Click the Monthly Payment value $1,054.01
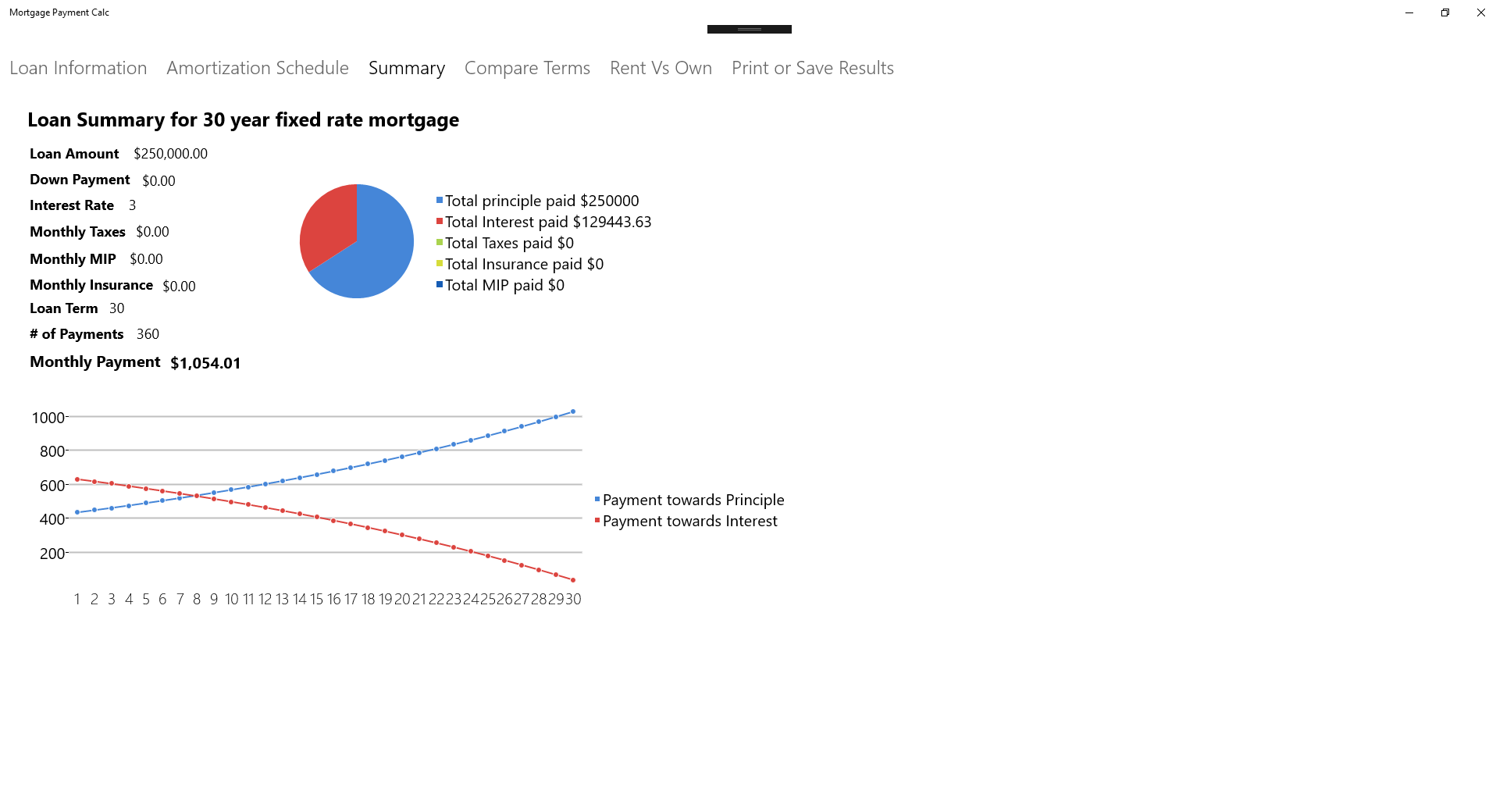Viewport: 1496px width, 812px height. (x=205, y=363)
